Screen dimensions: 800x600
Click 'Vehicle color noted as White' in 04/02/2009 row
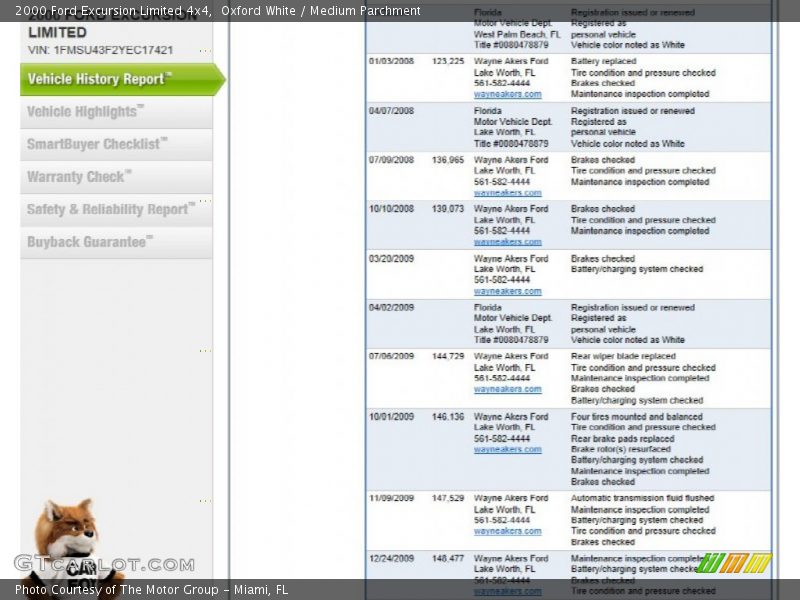tap(628, 340)
